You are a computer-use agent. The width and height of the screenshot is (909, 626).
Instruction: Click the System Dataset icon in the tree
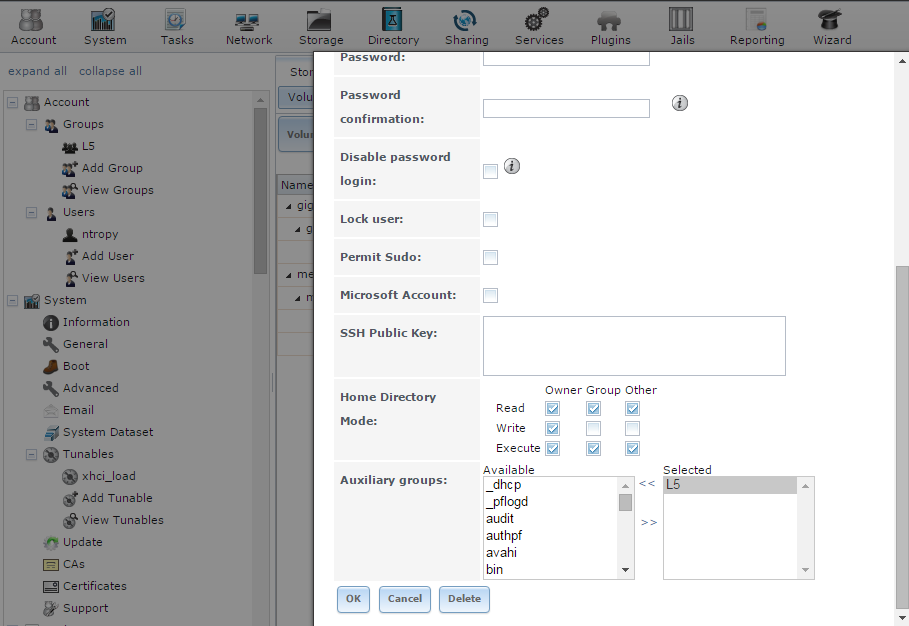tap(51, 432)
